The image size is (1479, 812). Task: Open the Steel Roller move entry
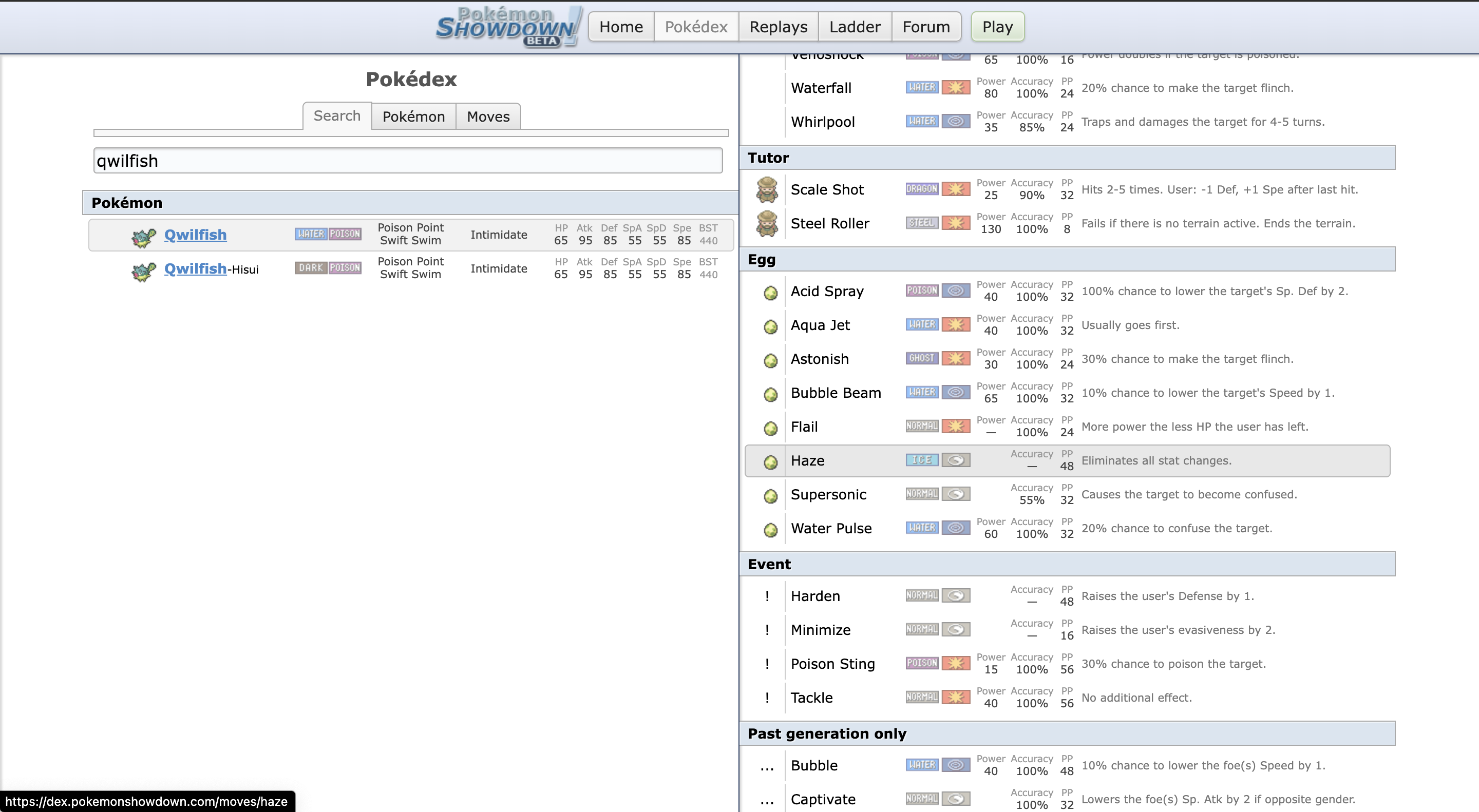1067,223
